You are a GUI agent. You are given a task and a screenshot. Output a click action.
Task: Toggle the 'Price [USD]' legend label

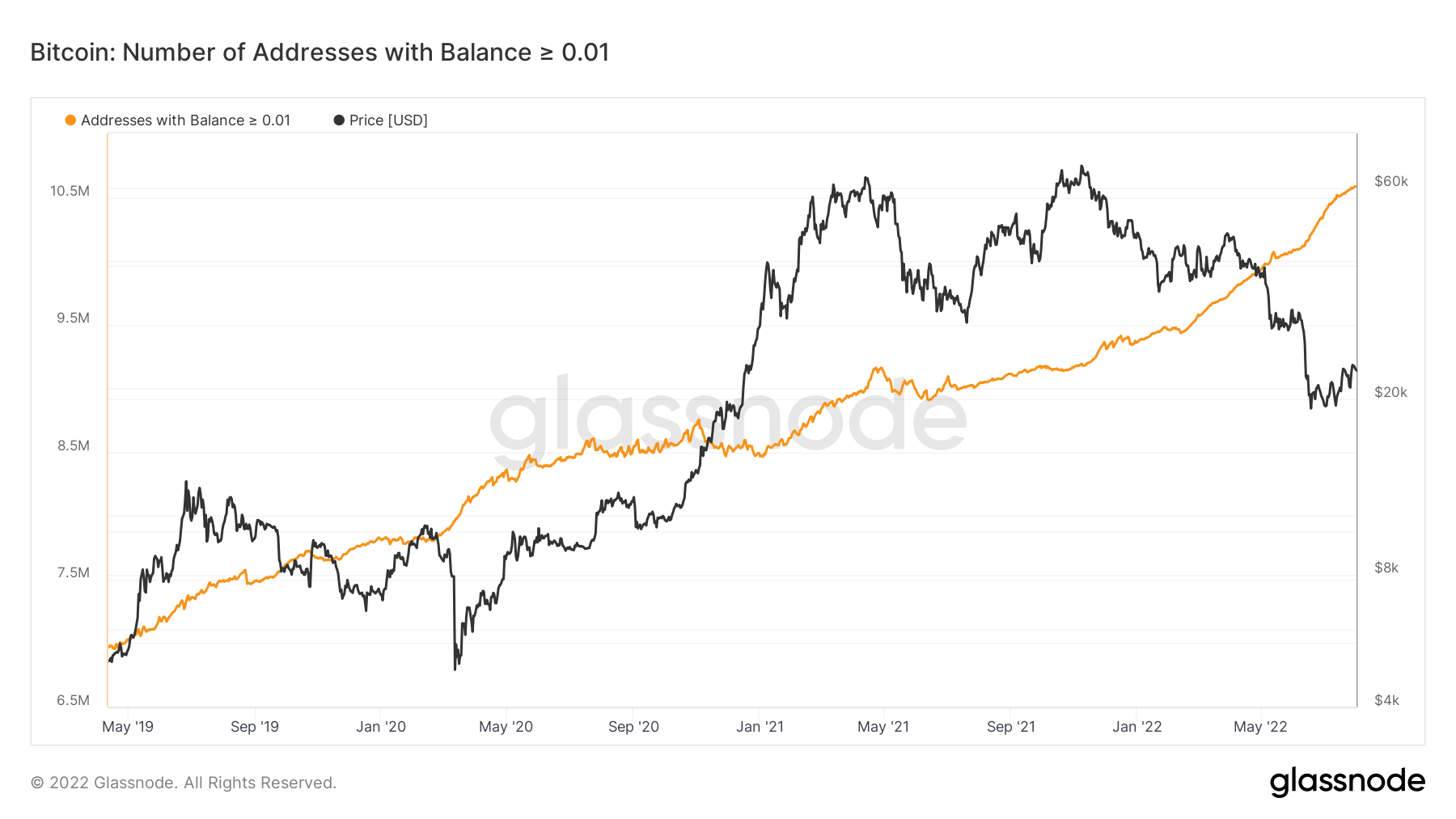tap(388, 120)
